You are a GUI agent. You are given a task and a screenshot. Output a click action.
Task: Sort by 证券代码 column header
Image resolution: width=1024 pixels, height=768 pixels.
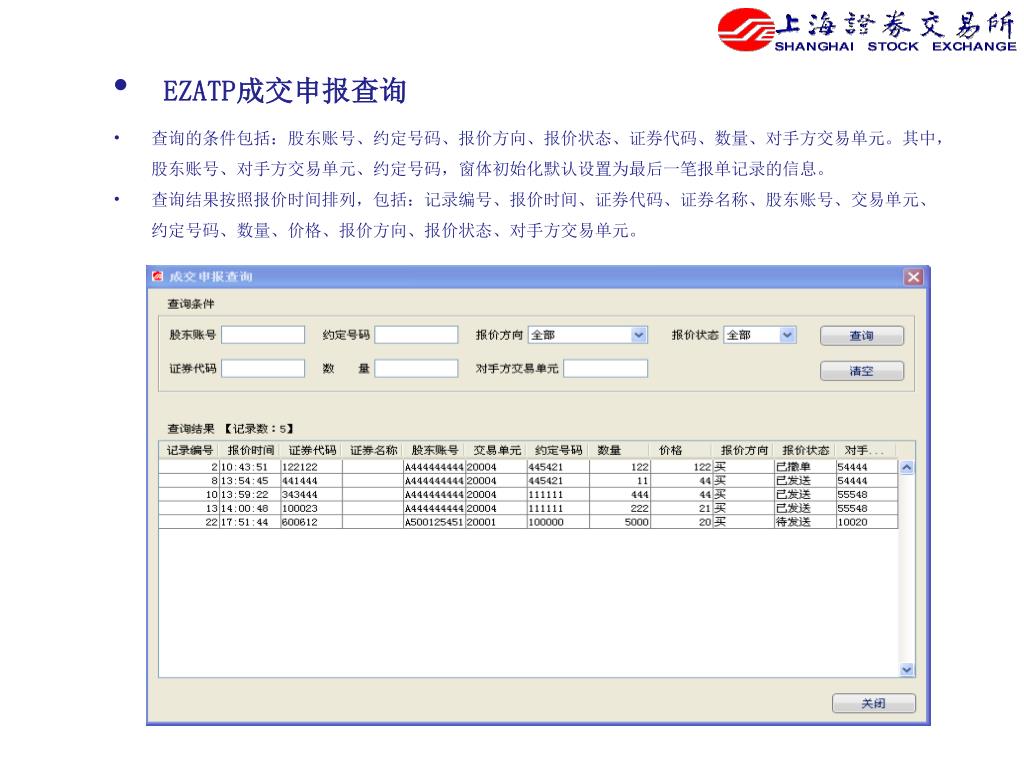pos(312,451)
